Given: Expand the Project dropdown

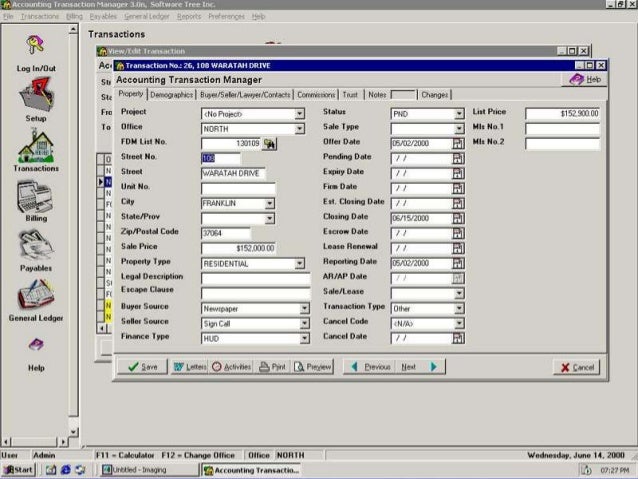Looking at the screenshot, I should 299,114.
